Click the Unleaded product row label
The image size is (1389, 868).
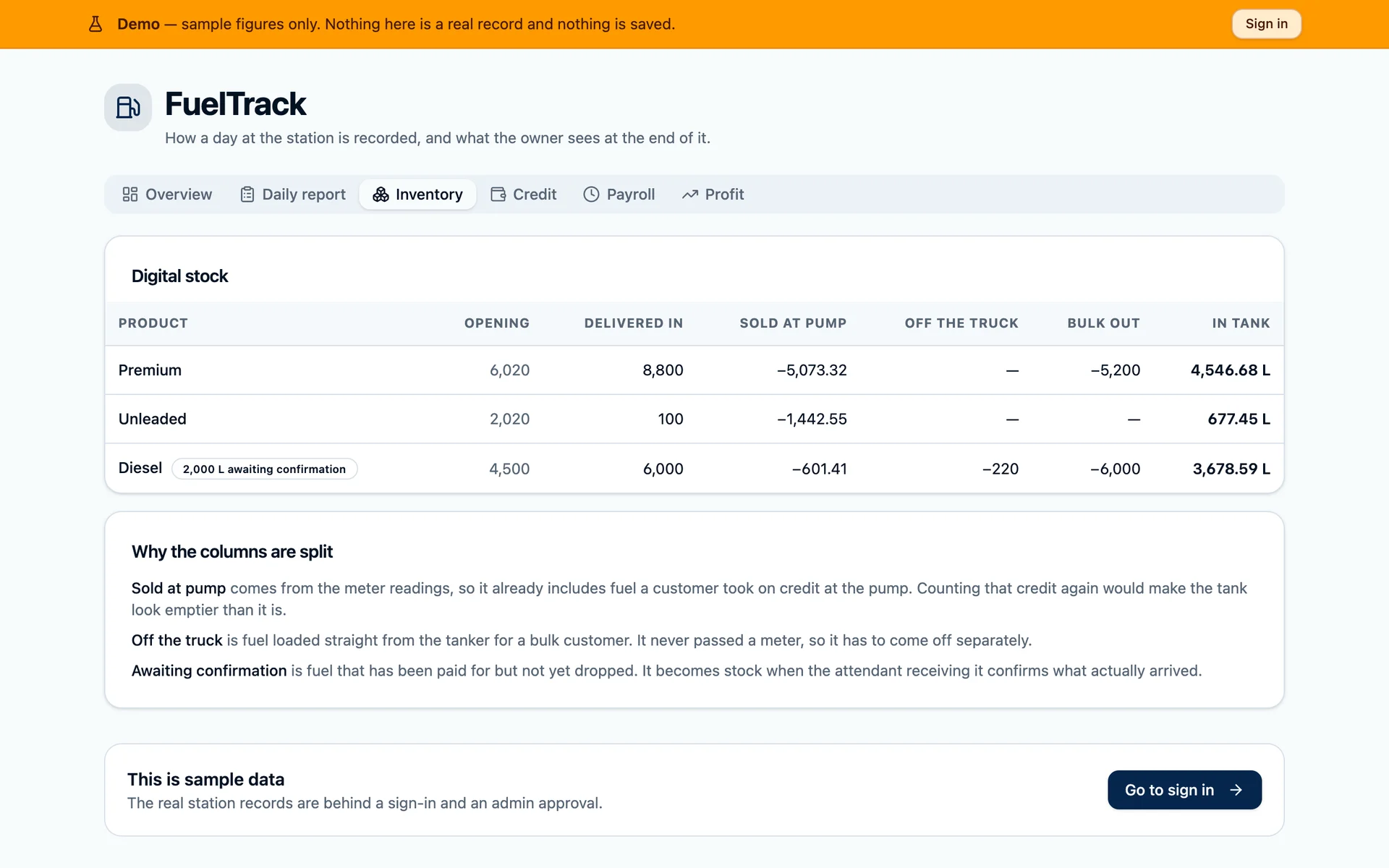(153, 419)
